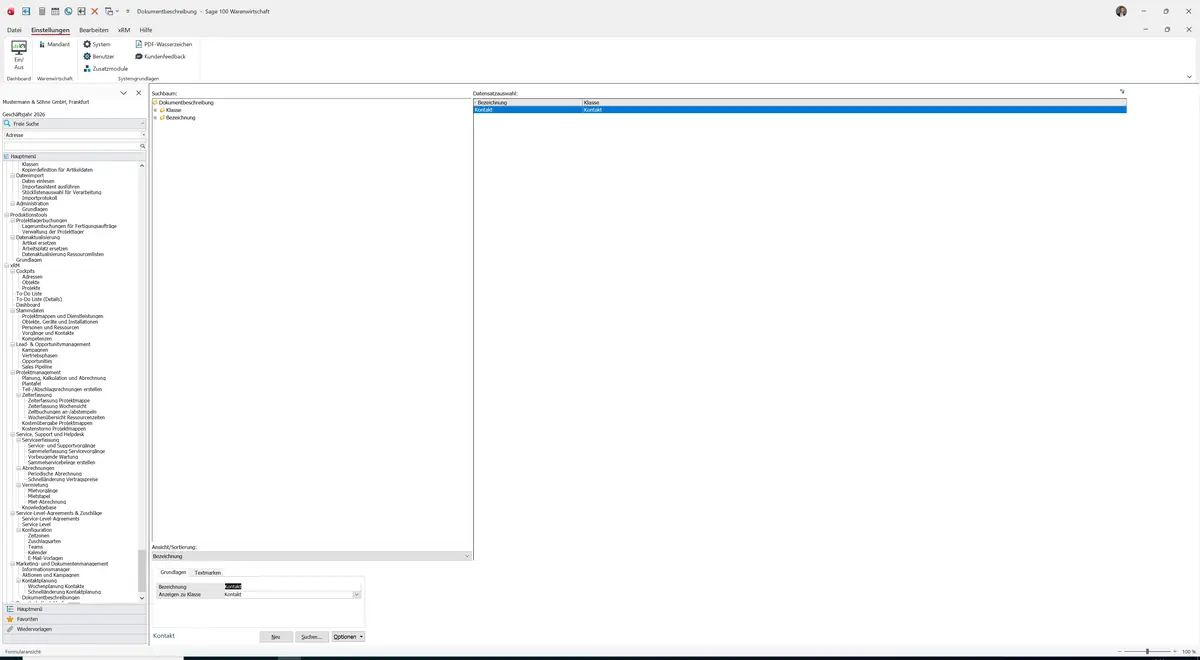Collapse the Projektmanagement tree node

[x=13, y=372]
